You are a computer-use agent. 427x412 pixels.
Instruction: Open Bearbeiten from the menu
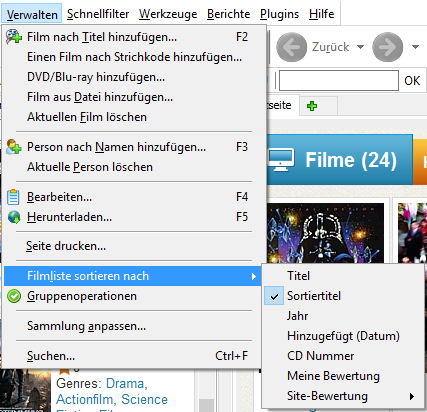pos(133,197)
